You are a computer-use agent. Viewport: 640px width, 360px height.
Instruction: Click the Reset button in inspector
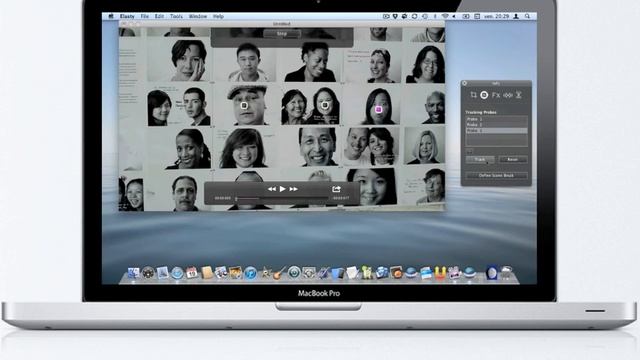click(513, 160)
